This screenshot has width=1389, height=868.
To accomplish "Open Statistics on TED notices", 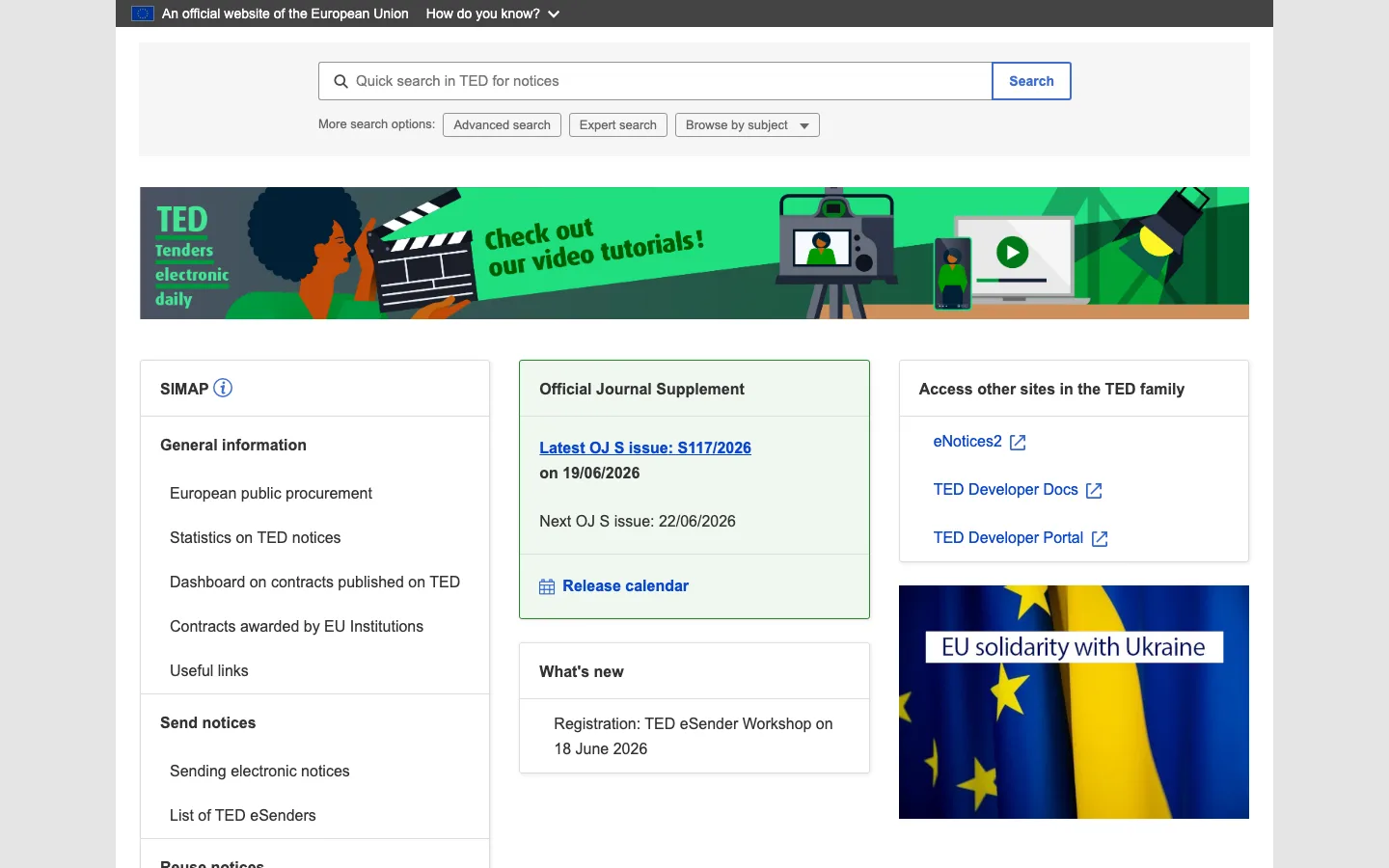I will (255, 537).
